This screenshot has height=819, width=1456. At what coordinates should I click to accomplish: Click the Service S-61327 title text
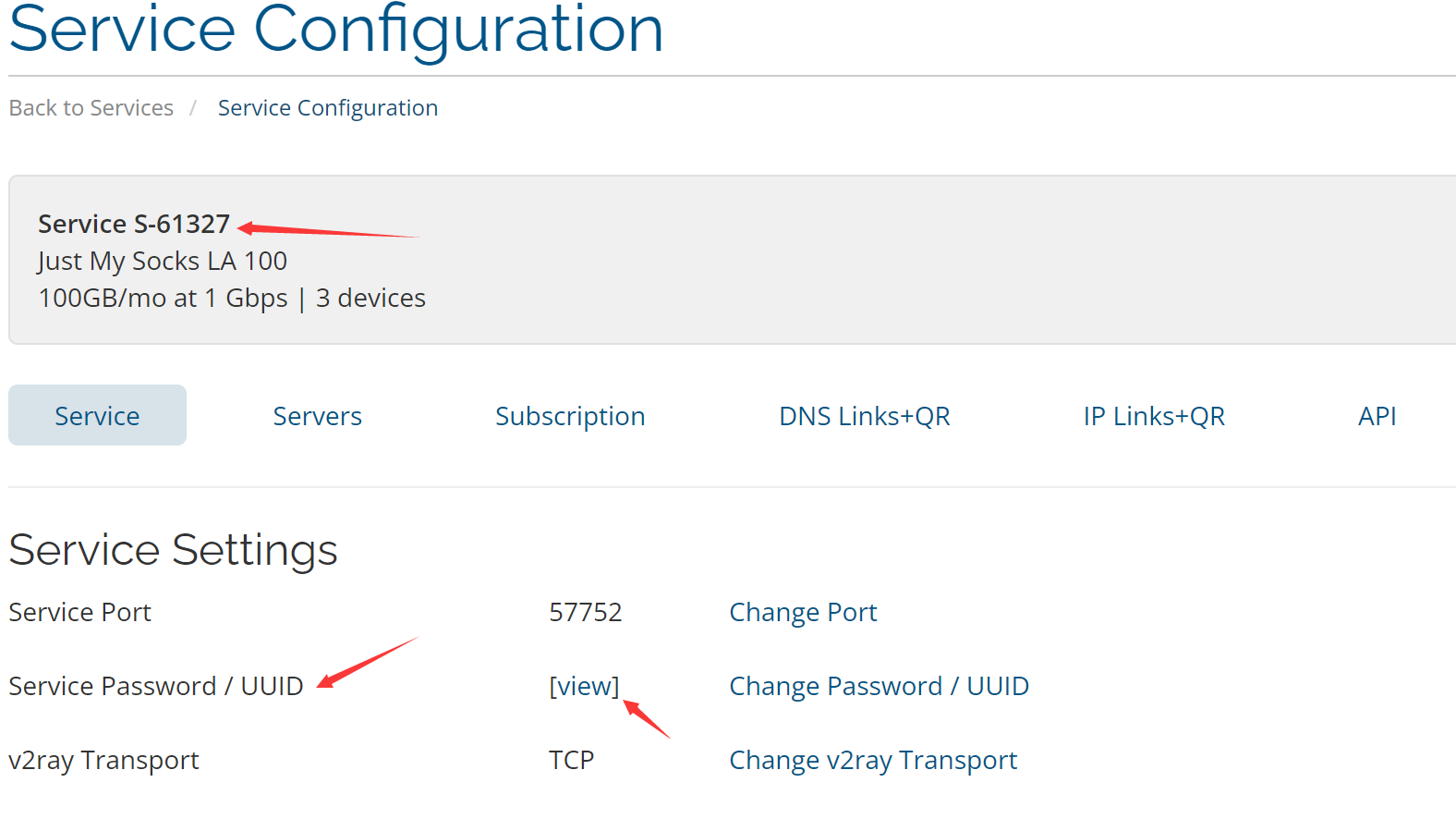(x=133, y=224)
